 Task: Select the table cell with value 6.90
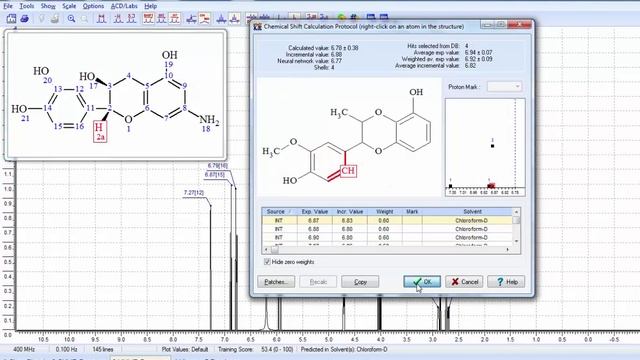(314, 238)
